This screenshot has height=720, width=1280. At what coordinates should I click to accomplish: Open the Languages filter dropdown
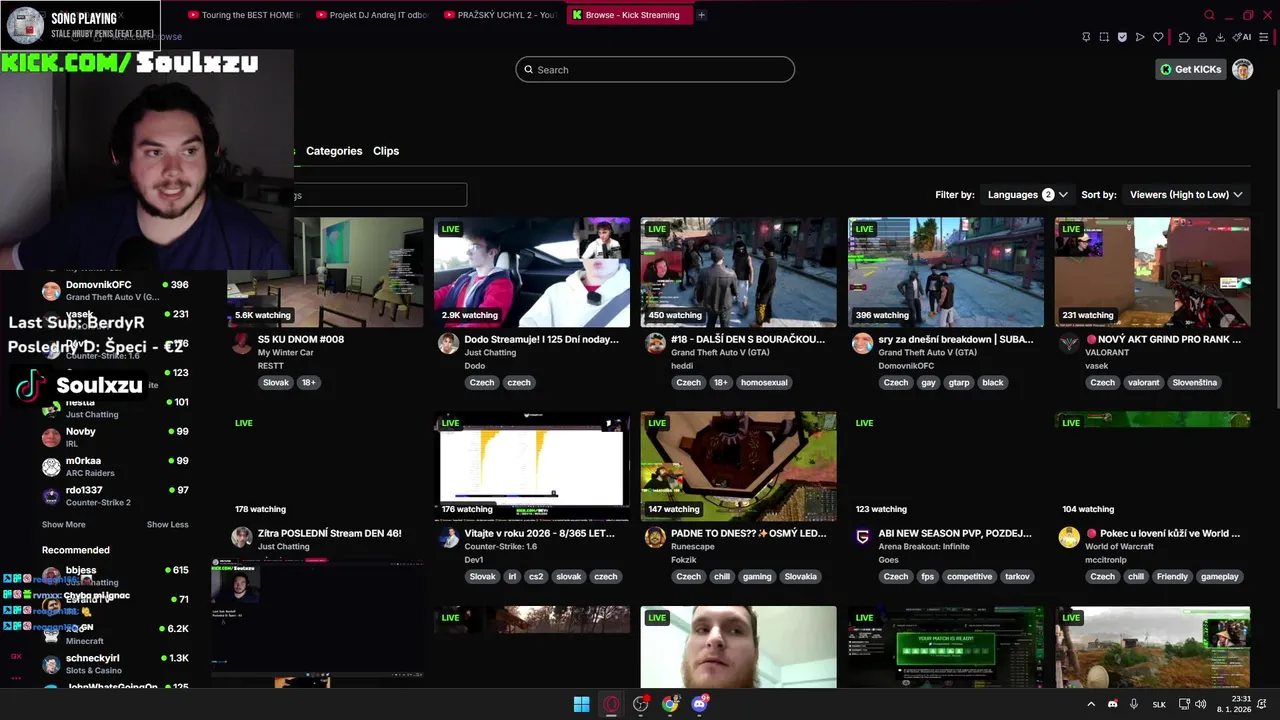click(x=1027, y=195)
